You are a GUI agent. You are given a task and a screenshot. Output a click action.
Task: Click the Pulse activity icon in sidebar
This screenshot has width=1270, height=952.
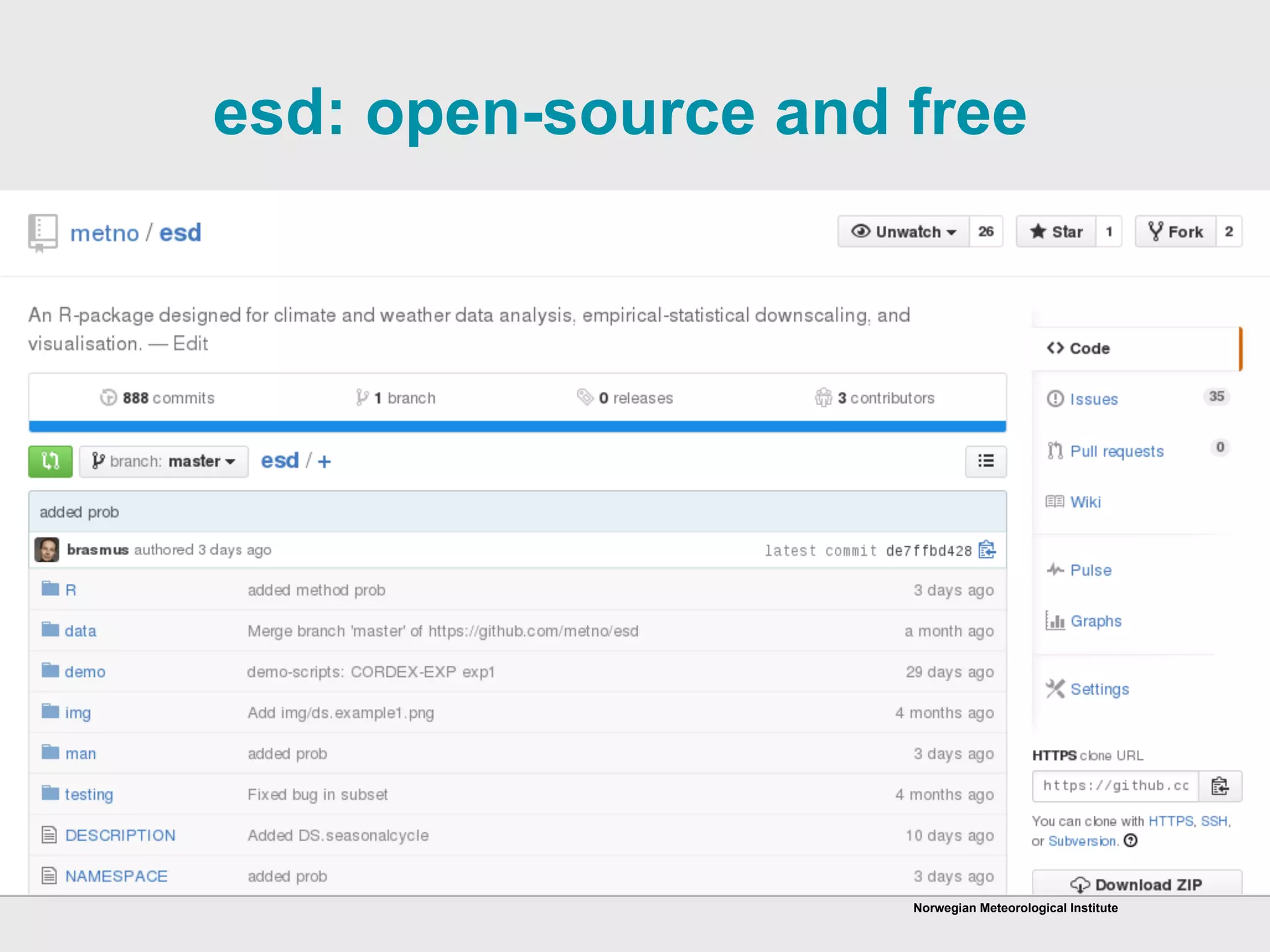[x=1055, y=570]
